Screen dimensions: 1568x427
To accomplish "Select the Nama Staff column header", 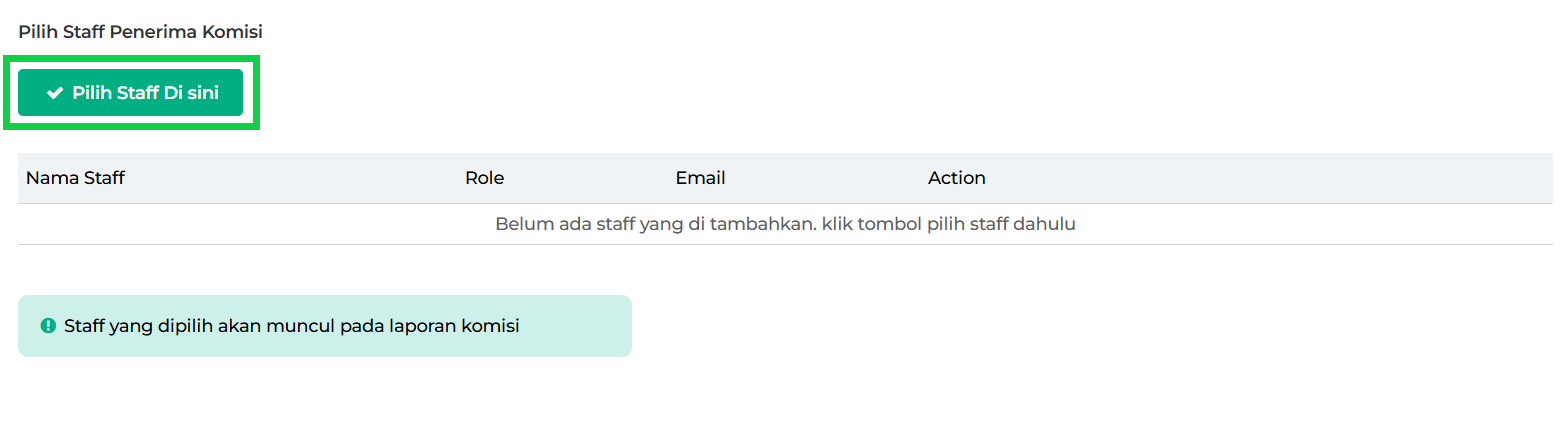I will (75, 178).
